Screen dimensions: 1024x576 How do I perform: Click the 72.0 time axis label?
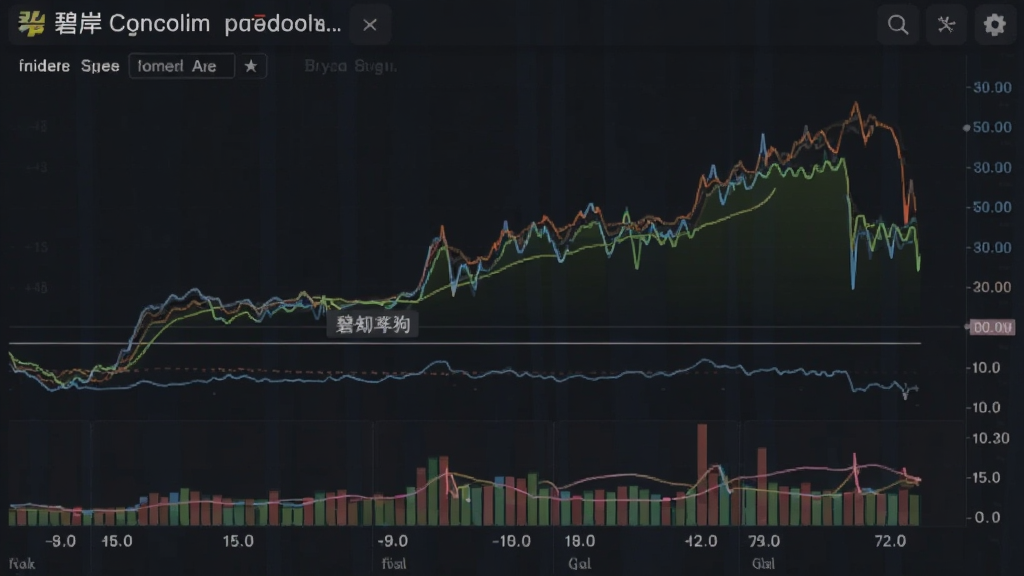(x=891, y=541)
